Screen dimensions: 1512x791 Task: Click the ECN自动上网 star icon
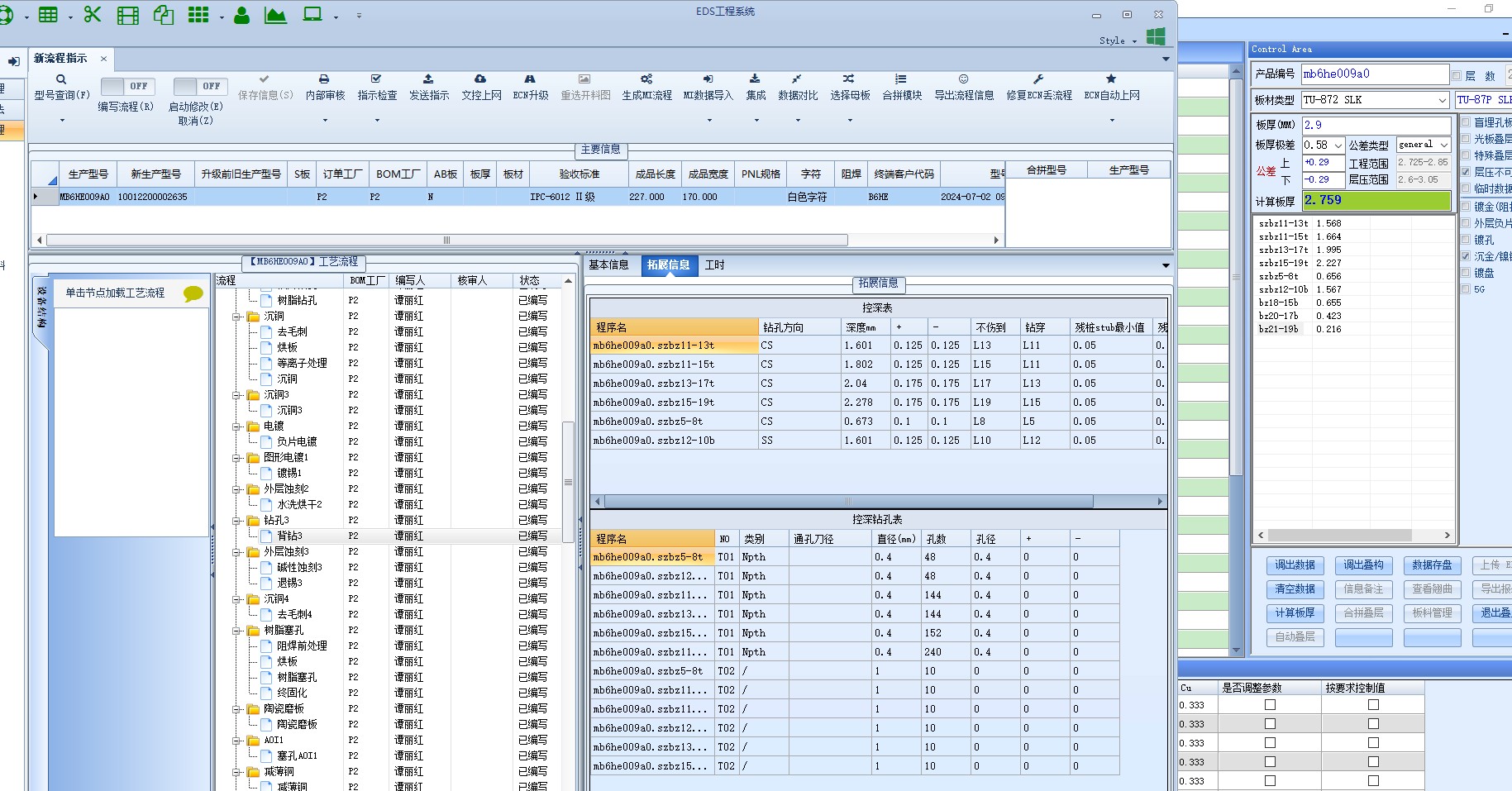click(x=1111, y=79)
